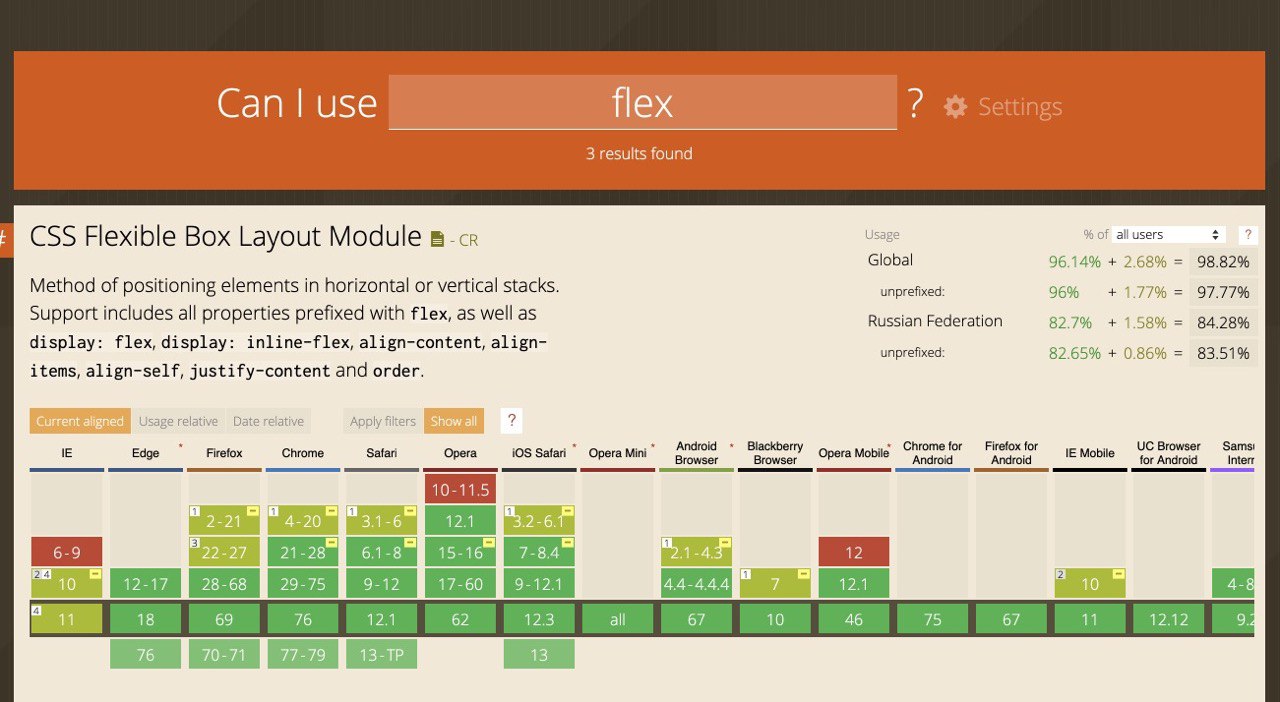This screenshot has width=1280, height=702.
Task: Click the Chrome for Android 75 cell
Action: pyautogui.click(x=933, y=619)
